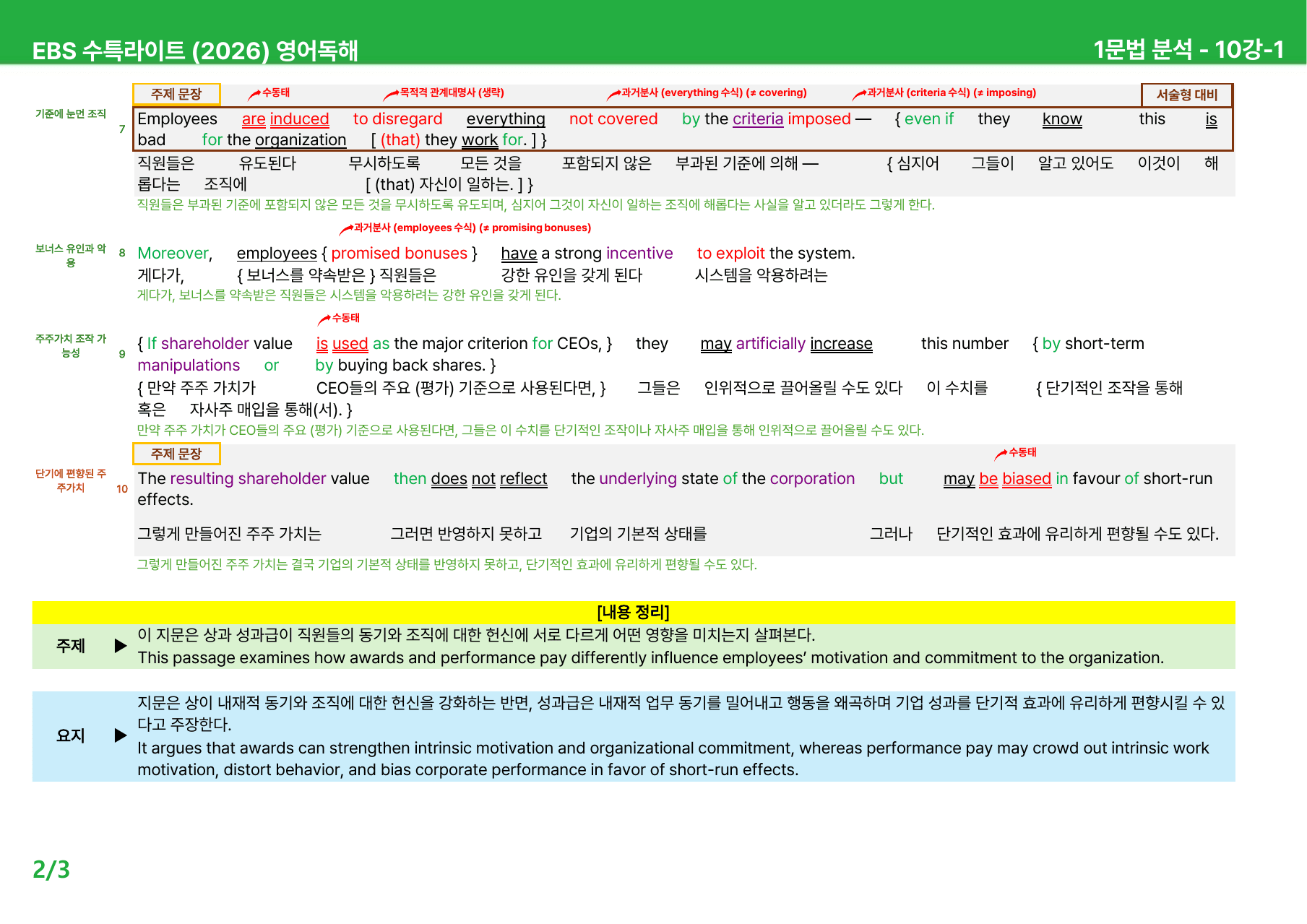Click the sentence starting 'This passage examines how awards'
1307x924 pixels.
tap(650, 658)
